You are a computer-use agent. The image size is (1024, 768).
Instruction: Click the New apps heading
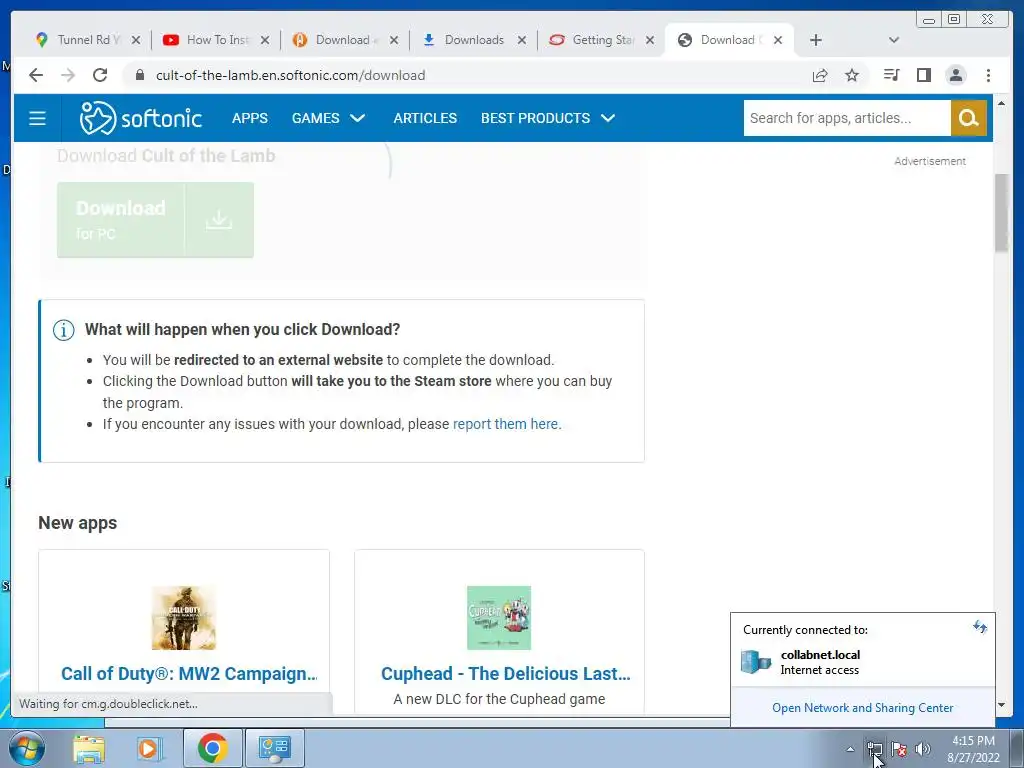tap(78, 523)
